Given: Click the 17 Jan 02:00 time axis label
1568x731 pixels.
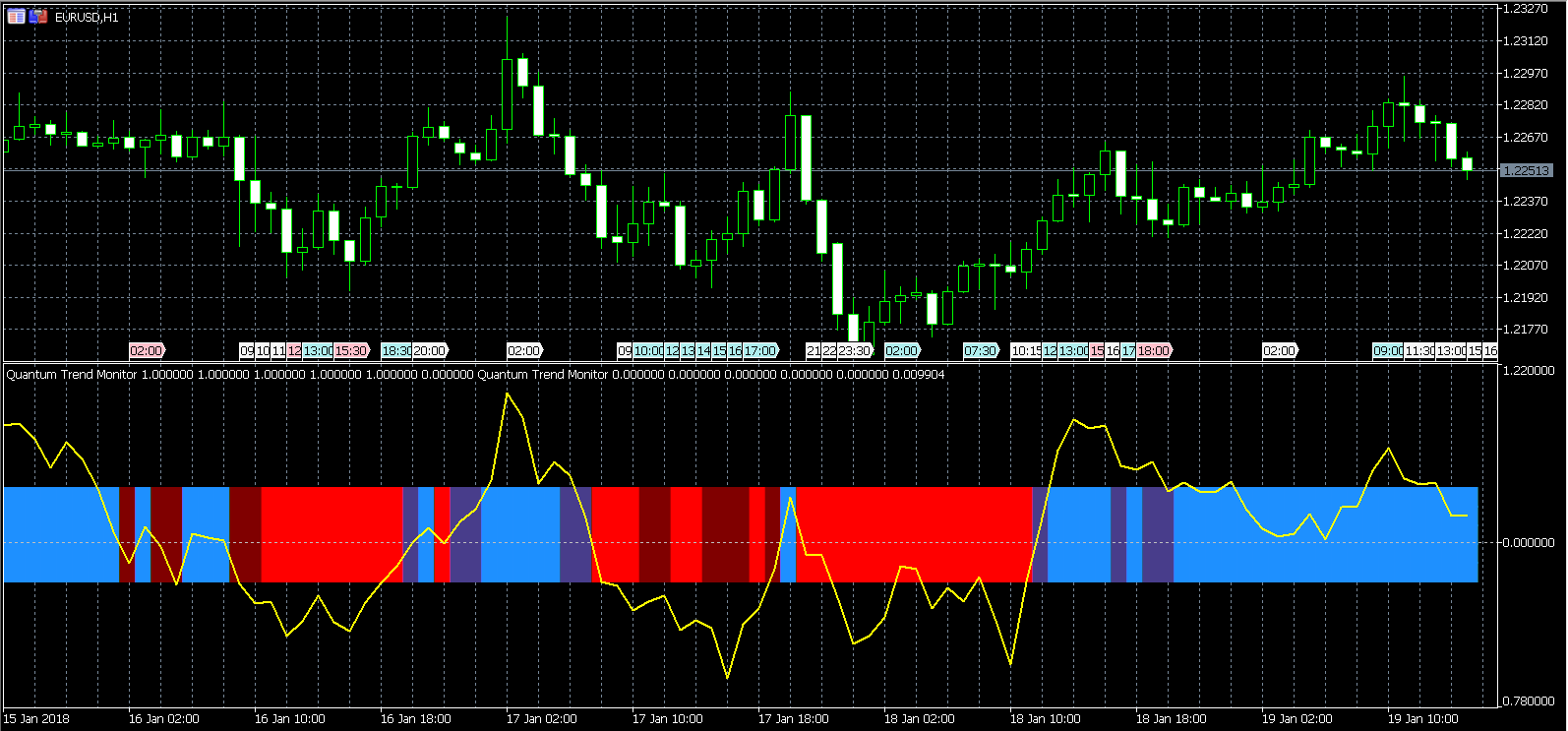Looking at the screenshot, I should pyautogui.click(x=541, y=718).
